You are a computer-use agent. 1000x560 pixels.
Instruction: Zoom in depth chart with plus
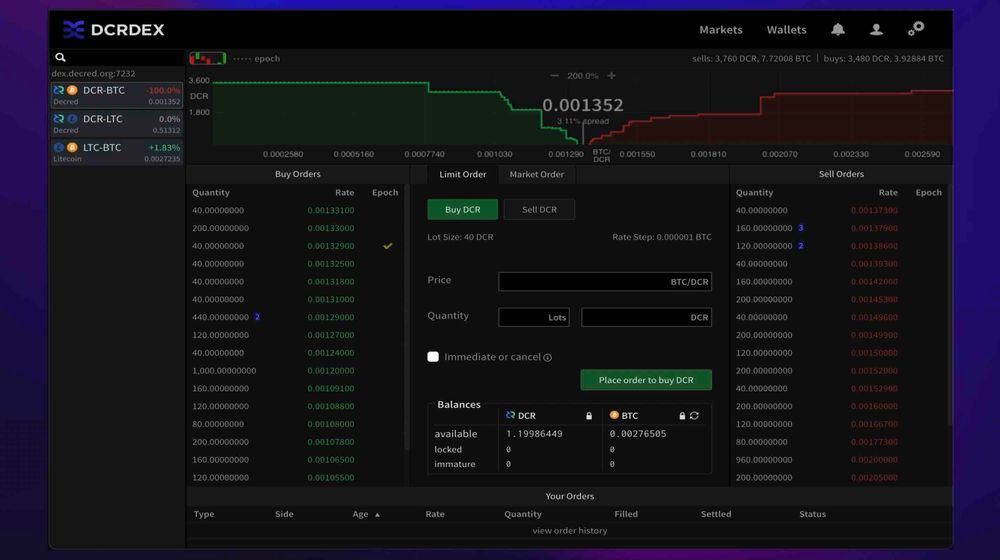pos(612,75)
